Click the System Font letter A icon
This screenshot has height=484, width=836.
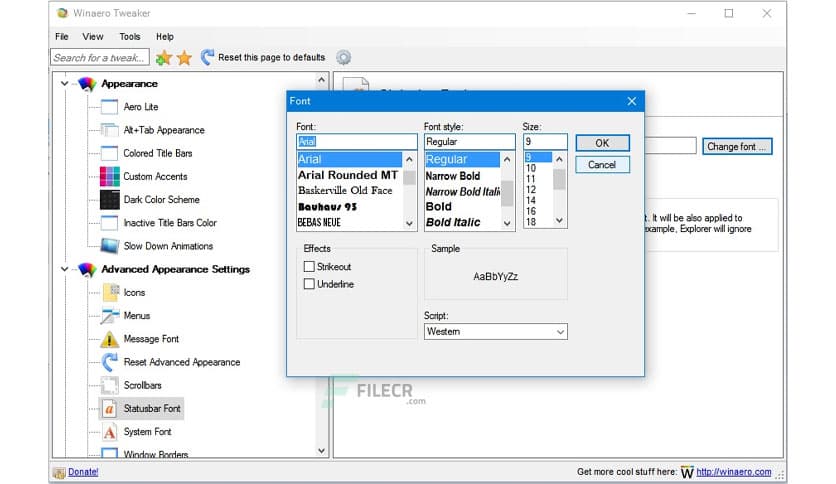(109, 432)
